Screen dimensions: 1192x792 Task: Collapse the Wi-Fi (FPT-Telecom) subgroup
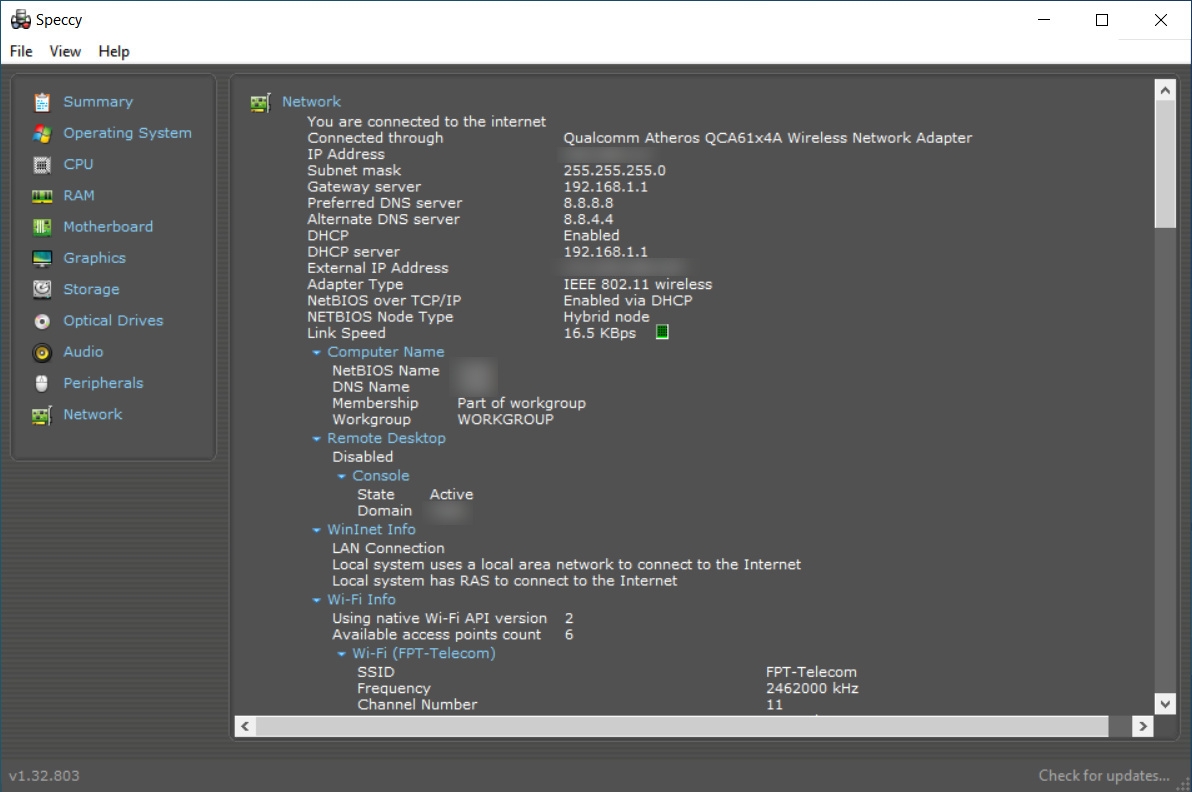[x=341, y=654]
